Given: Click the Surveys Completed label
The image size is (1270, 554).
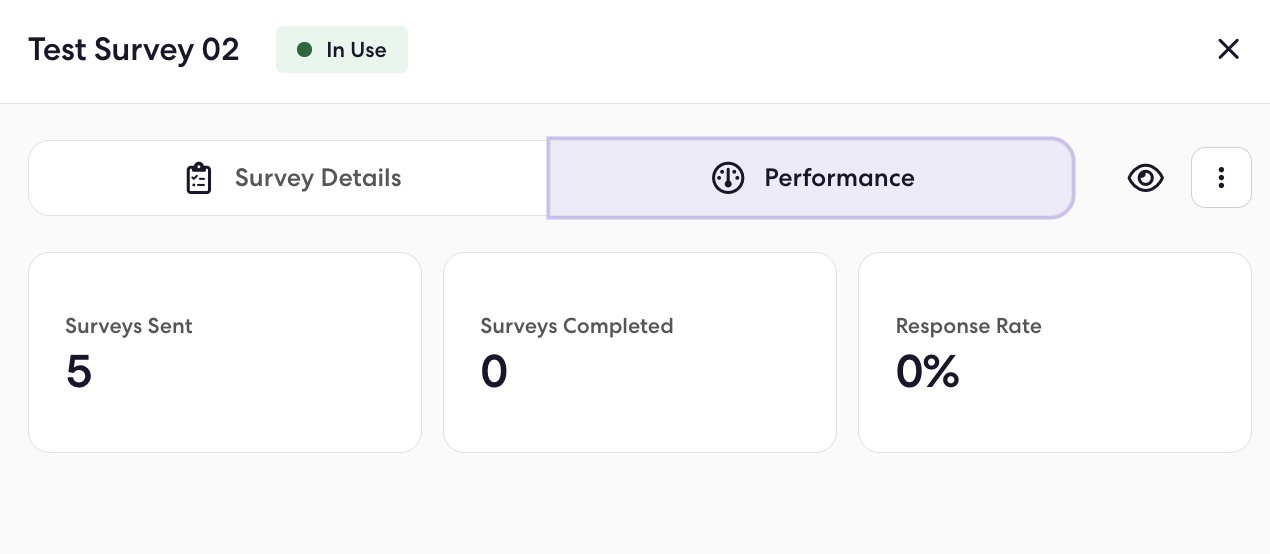Looking at the screenshot, I should pos(577,326).
